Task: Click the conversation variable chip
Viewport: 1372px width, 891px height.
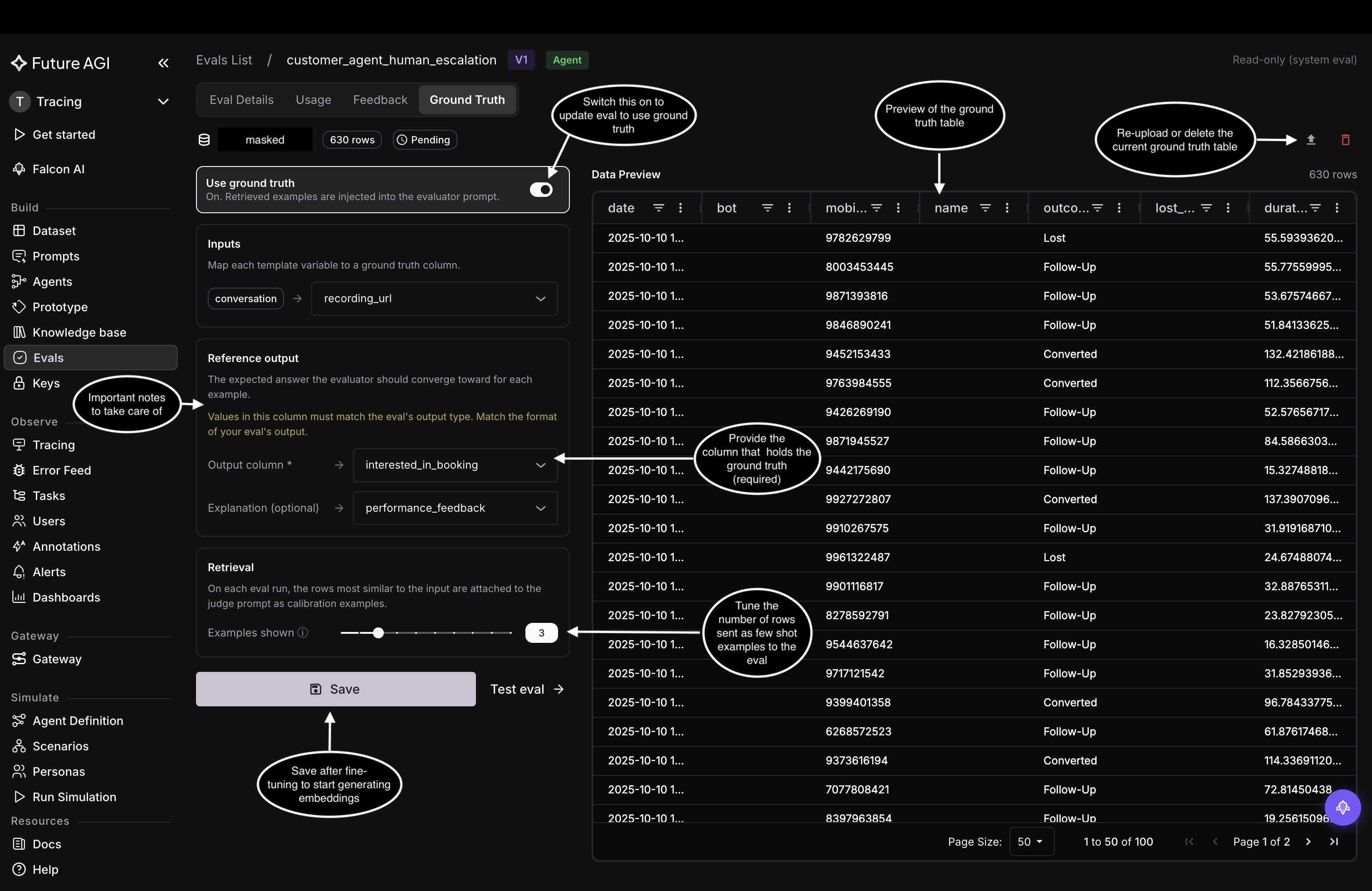Action: pos(245,298)
